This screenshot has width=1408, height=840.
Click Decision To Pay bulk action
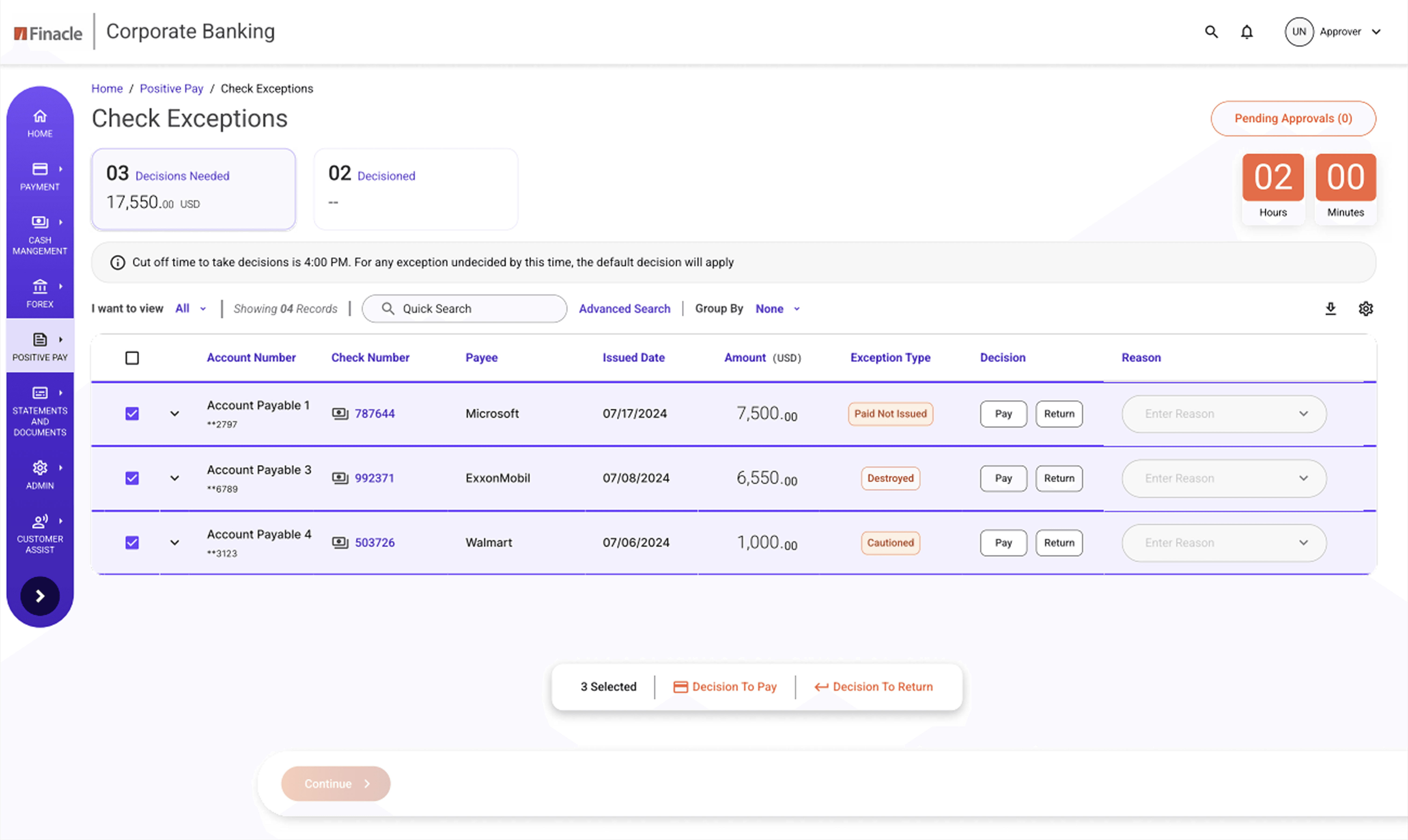click(x=725, y=687)
